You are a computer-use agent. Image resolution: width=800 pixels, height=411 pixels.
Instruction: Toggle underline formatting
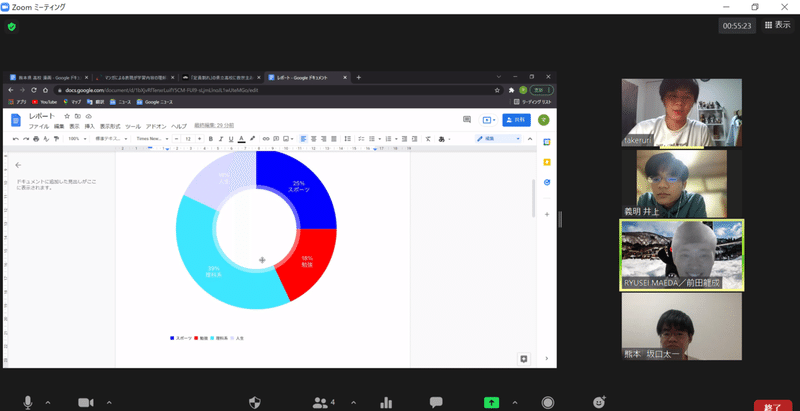coord(231,139)
